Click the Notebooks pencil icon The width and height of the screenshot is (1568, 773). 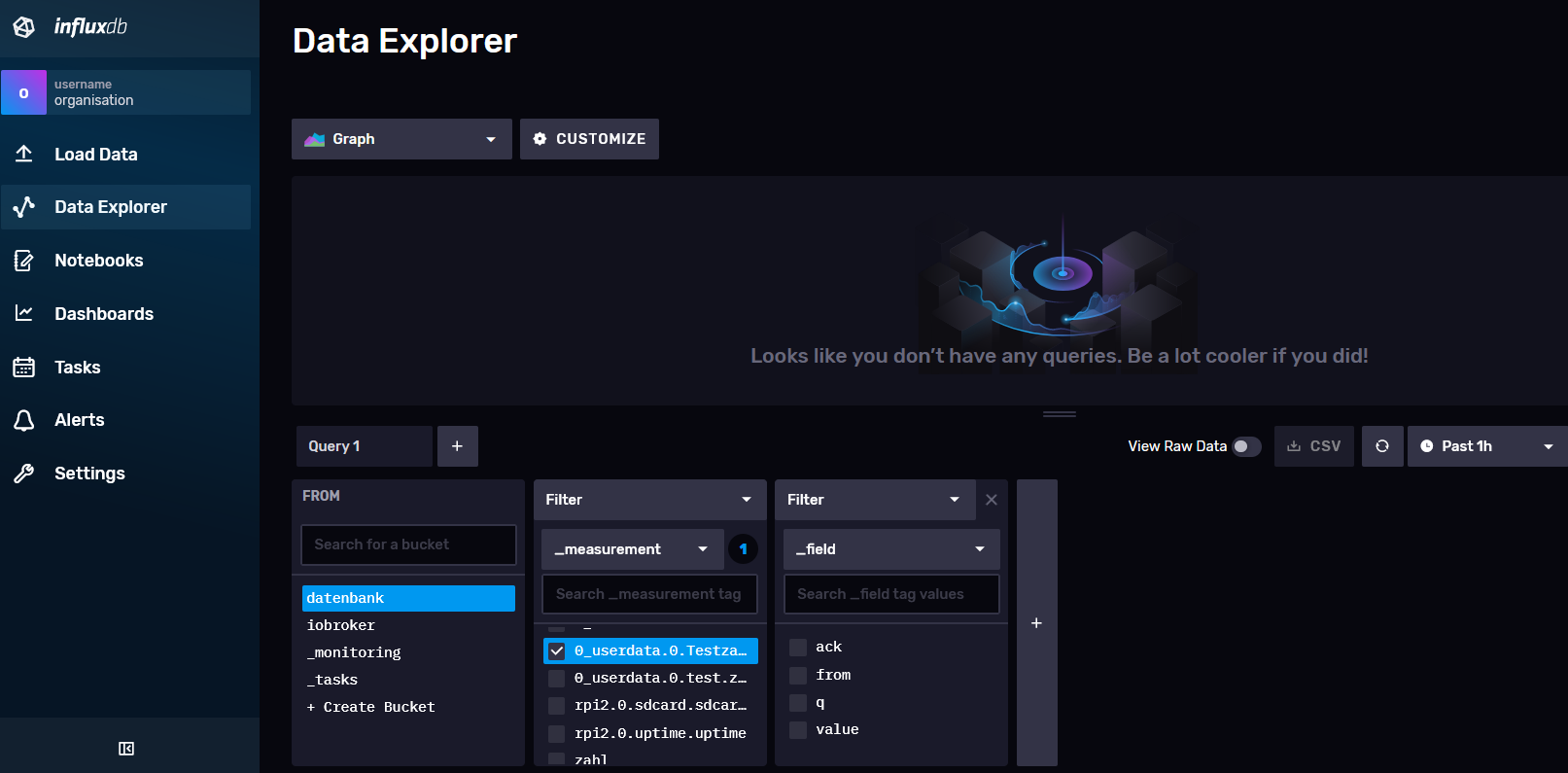click(x=24, y=261)
